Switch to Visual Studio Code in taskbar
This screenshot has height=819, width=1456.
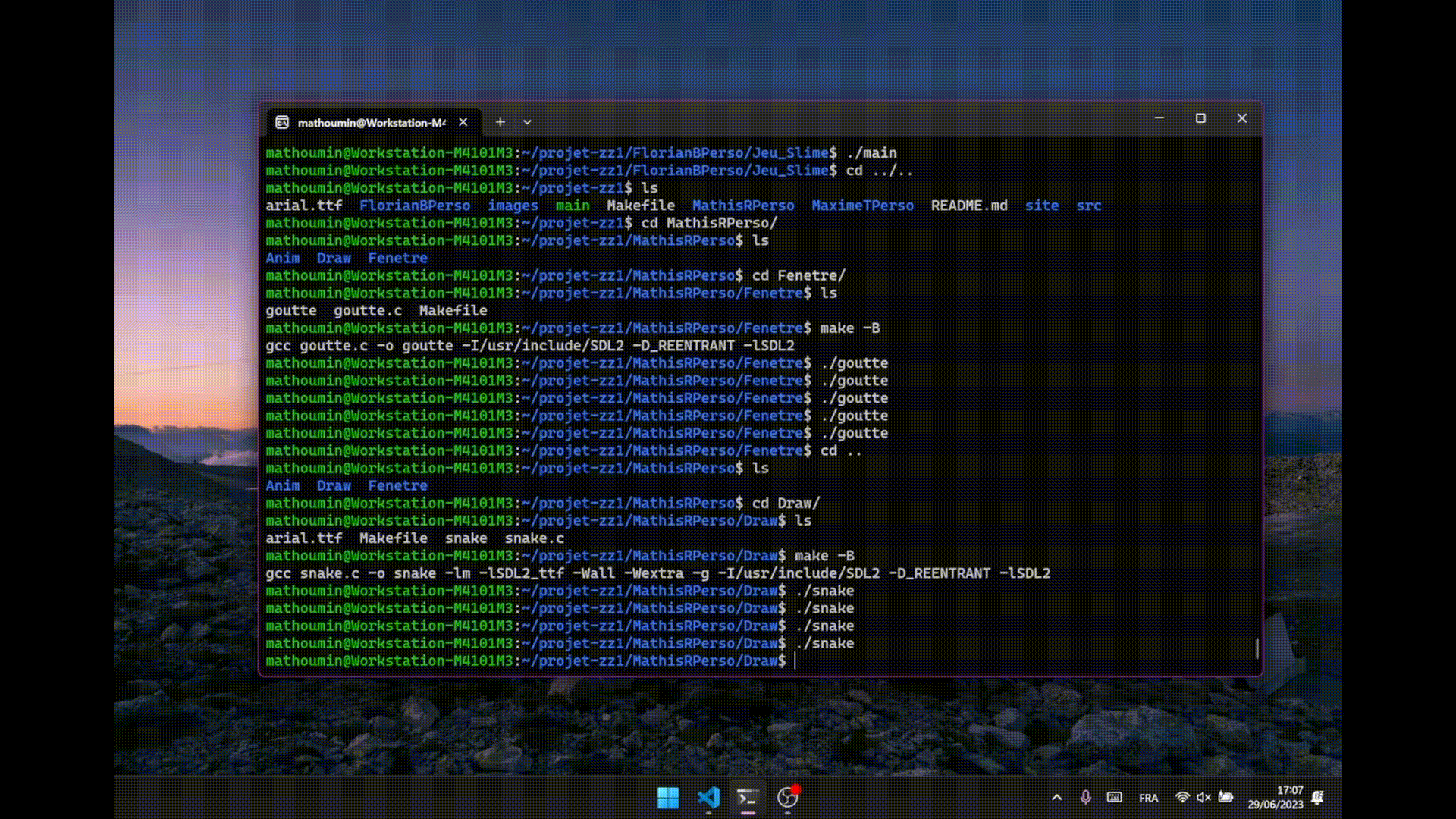tap(708, 797)
